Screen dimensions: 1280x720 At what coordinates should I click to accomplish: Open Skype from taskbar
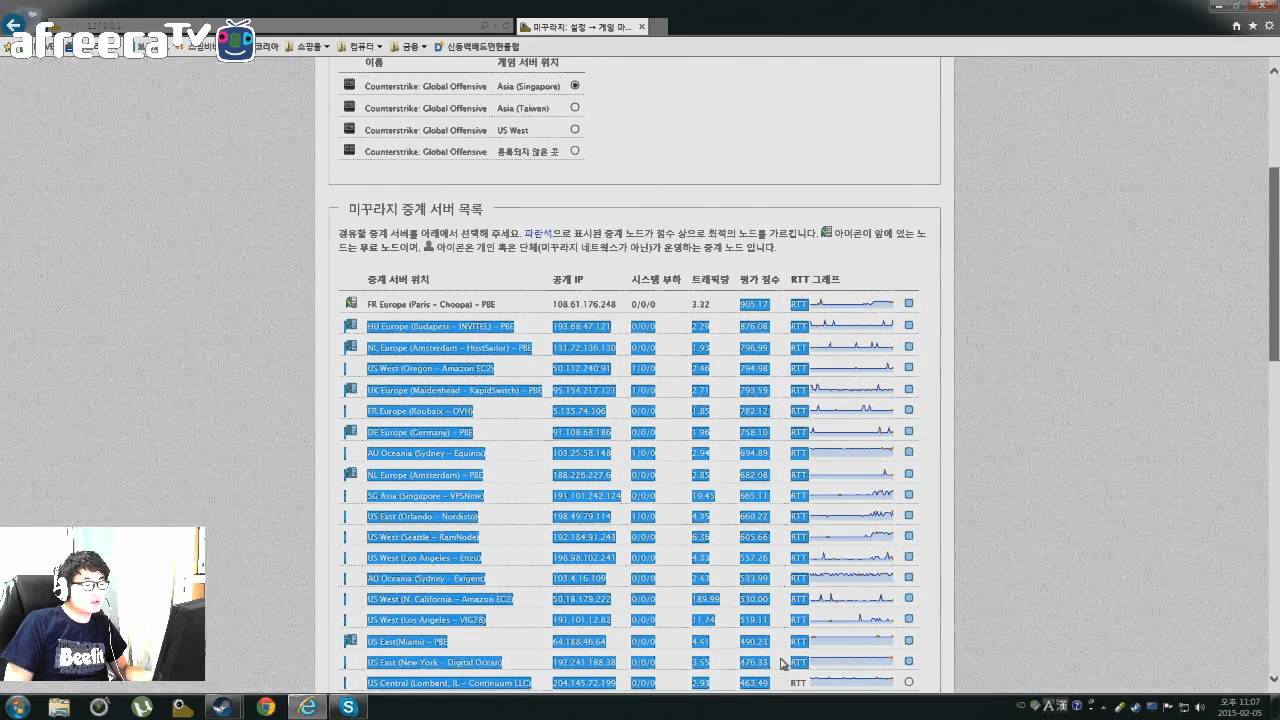tap(348, 707)
